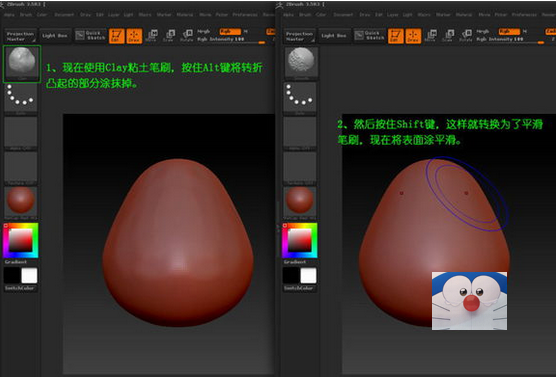Click the Gradient button in right window

point(295,262)
